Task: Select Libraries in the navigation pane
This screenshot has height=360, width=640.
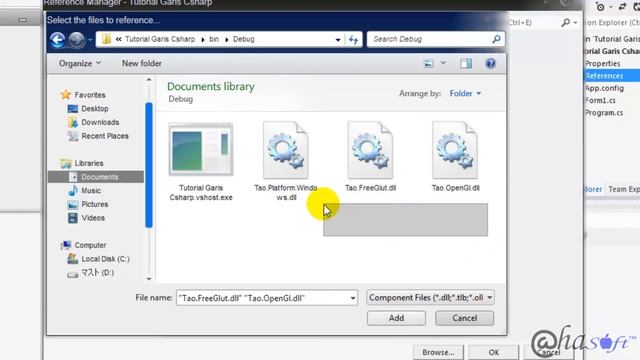Action: 89,163
